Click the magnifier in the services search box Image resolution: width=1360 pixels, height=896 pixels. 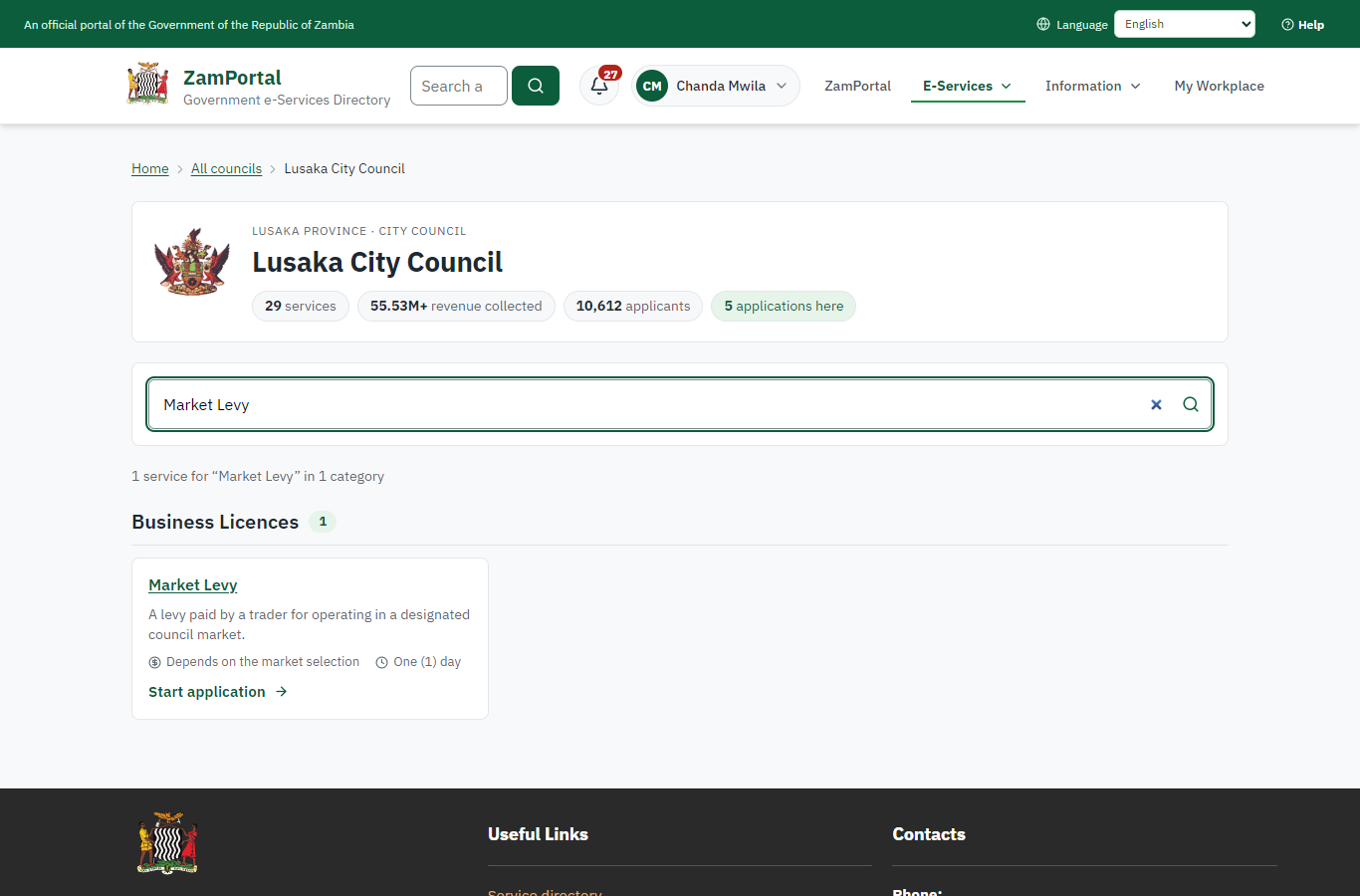[1191, 404]
